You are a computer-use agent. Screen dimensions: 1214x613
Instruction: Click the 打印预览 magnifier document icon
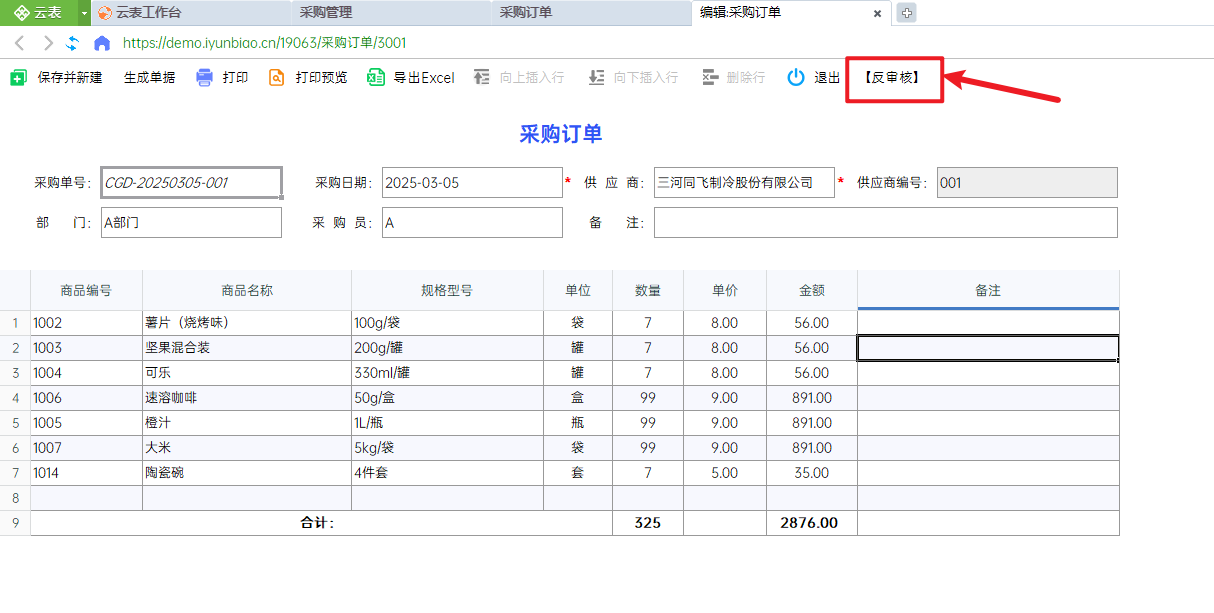coord(277,77)
